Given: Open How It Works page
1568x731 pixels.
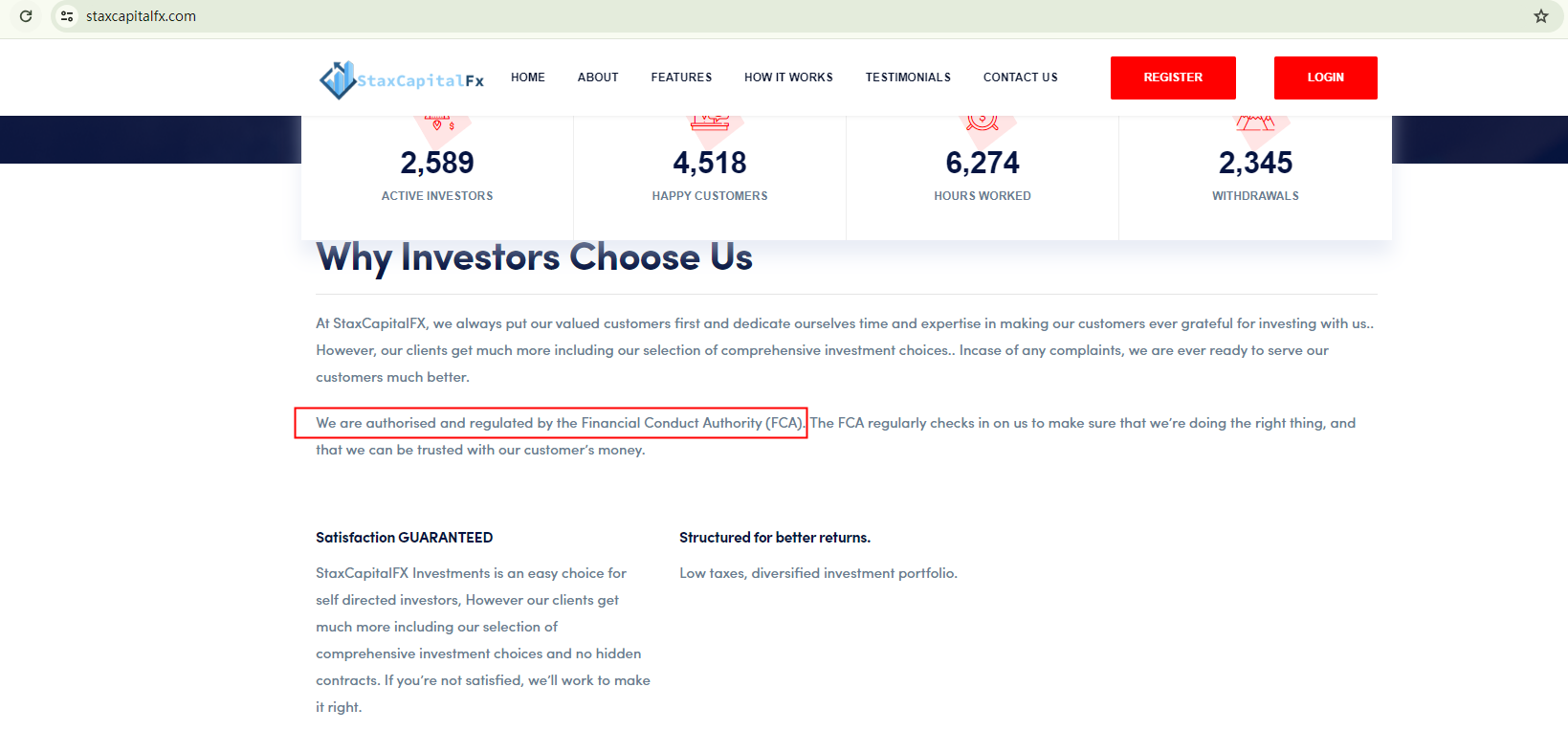Looking at the screenshot, I should [x=788, y=78].
